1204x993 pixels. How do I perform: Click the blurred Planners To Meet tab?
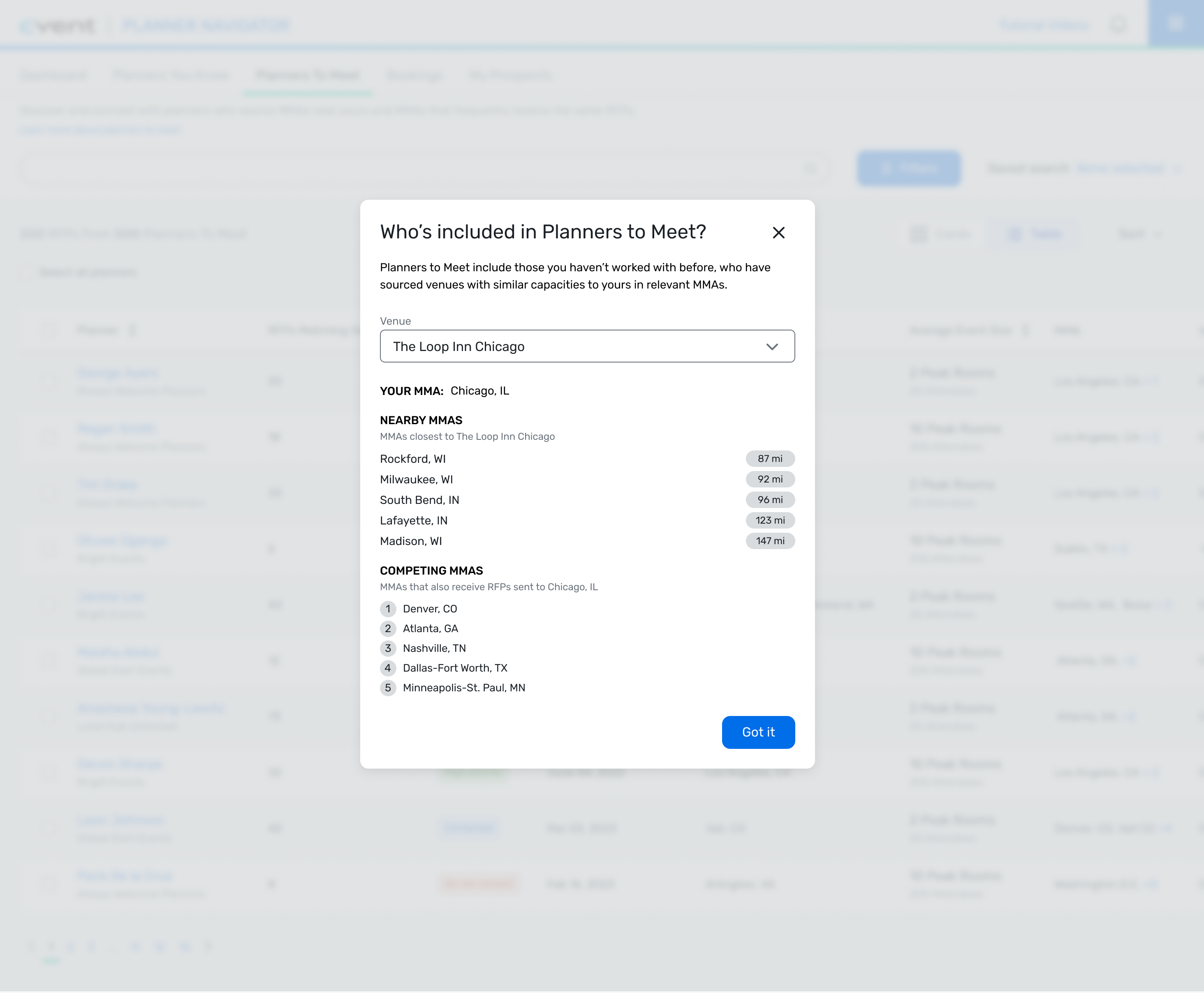(308, 76)
